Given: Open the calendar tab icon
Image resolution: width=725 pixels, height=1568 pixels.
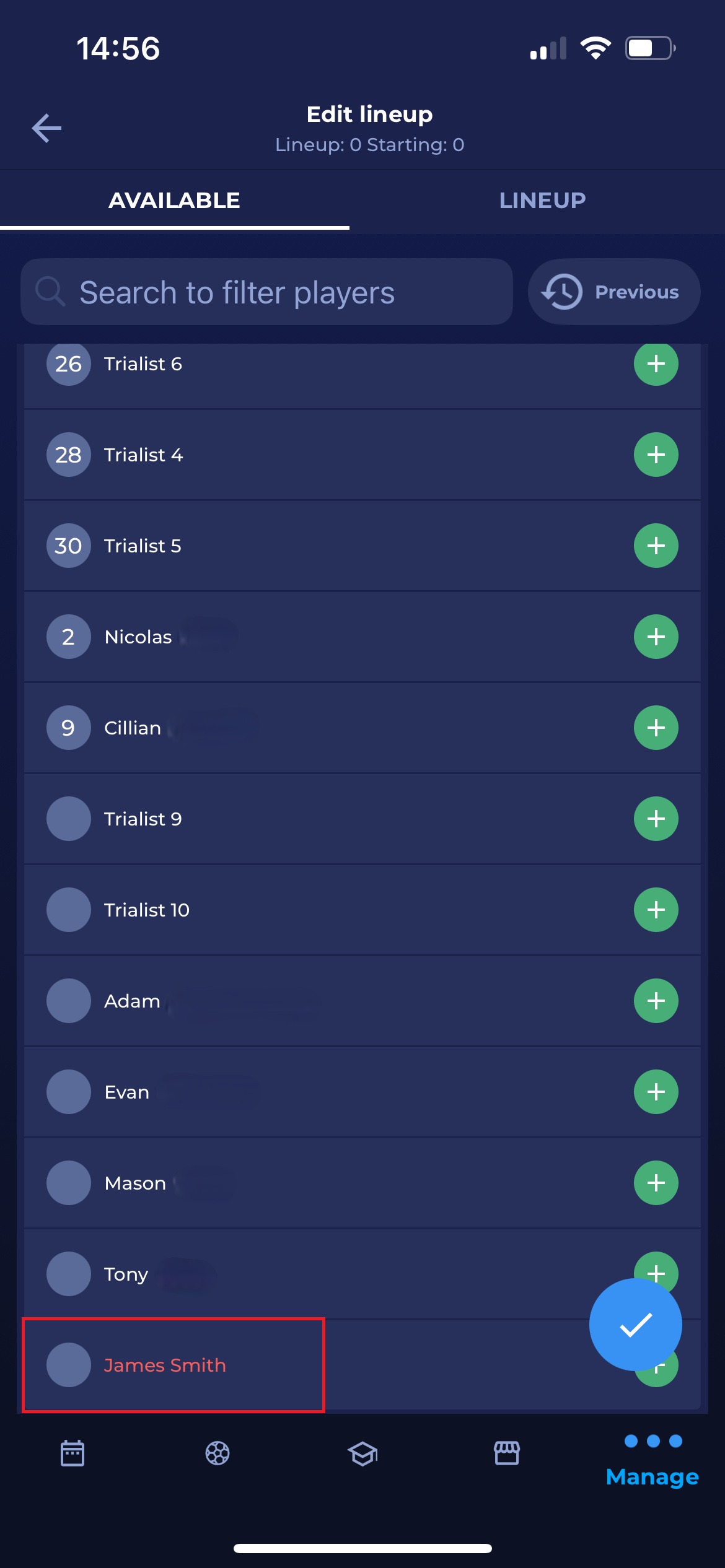Looking at the screenshot, I should (72, 1453).
